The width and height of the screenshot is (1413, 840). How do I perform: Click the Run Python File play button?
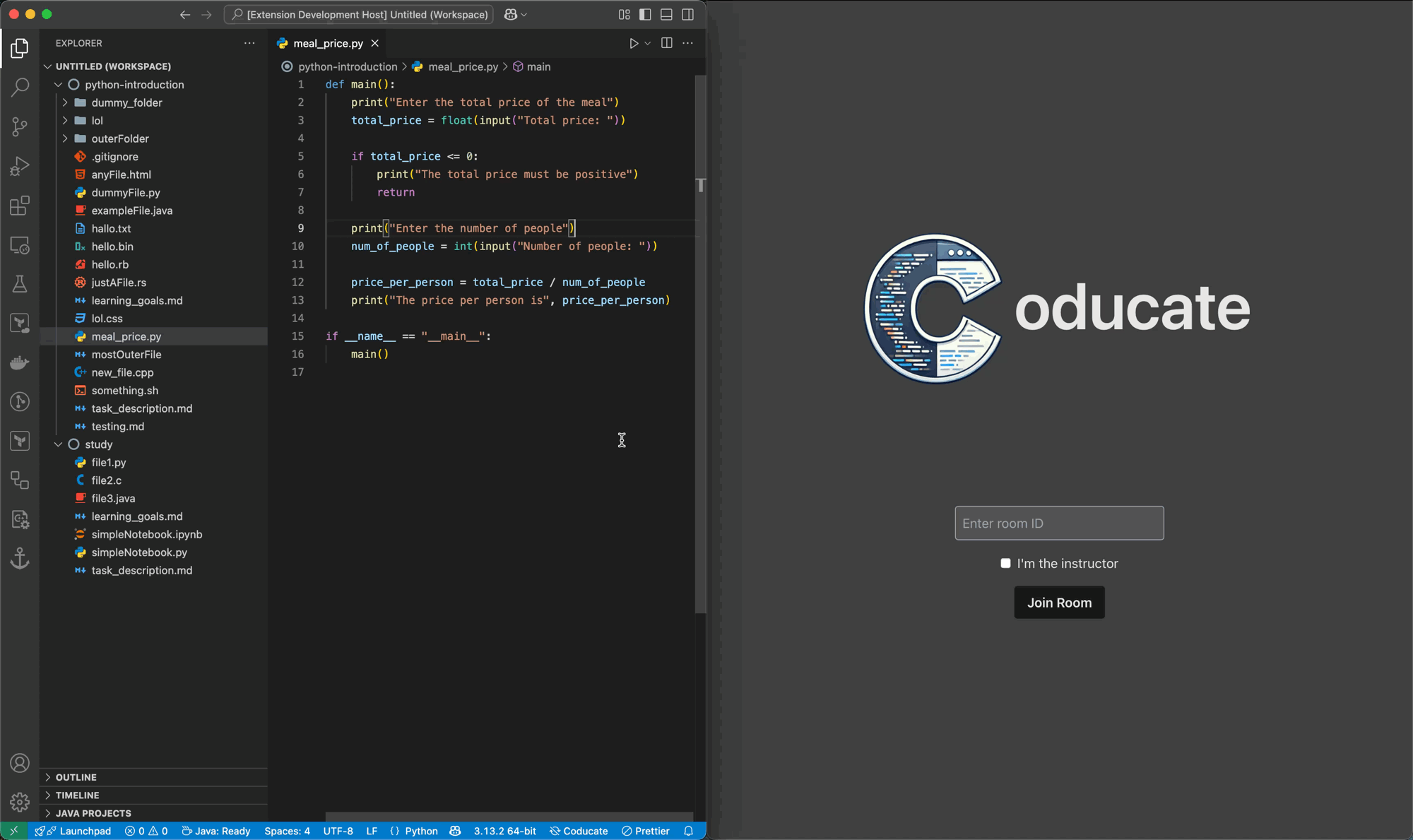point(634,43)
